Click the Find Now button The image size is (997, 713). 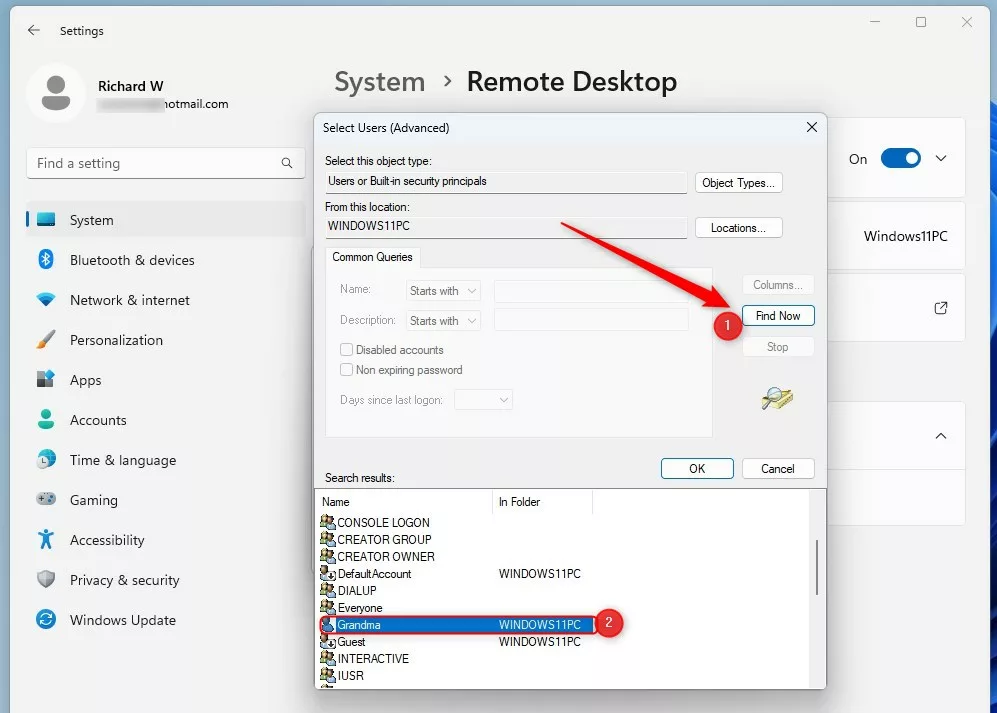tap(778, 315)
